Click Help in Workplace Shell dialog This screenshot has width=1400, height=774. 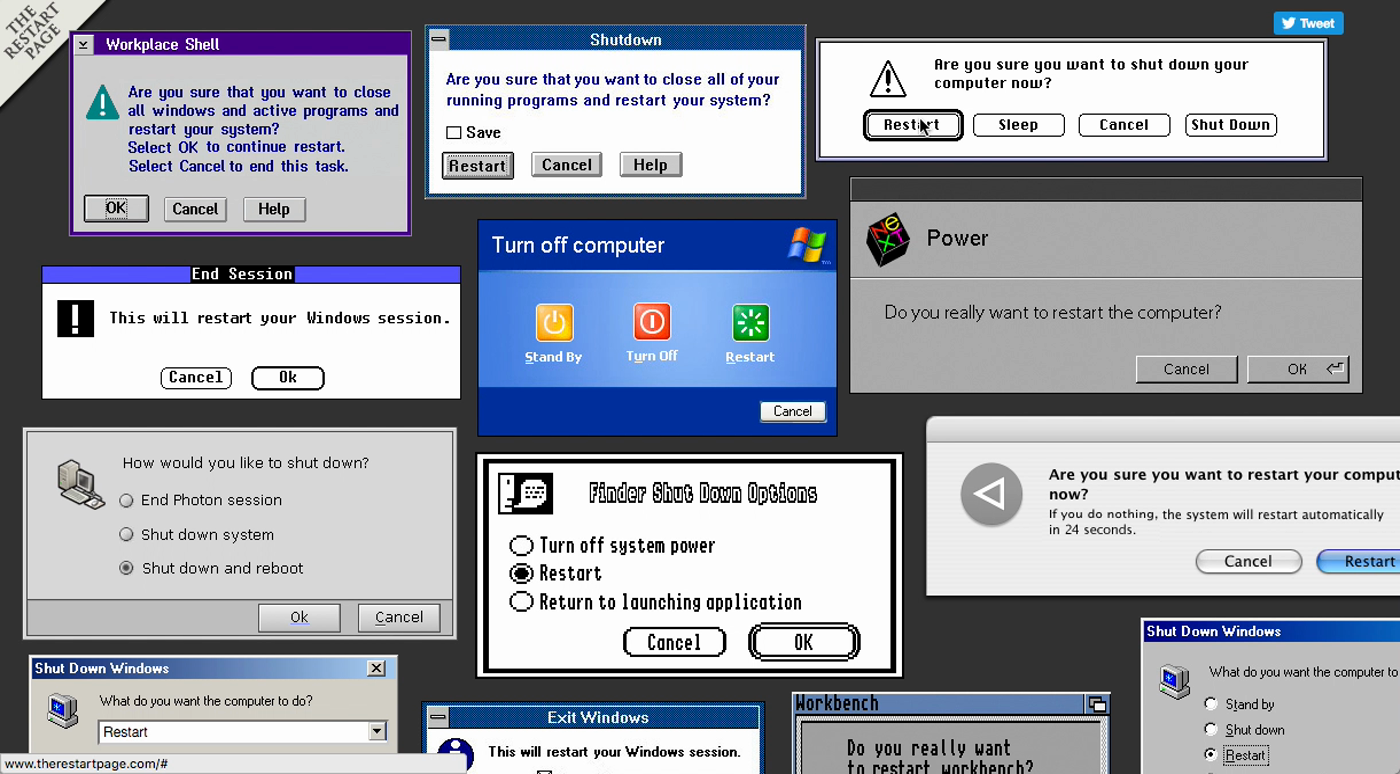[x=274, y=209]
